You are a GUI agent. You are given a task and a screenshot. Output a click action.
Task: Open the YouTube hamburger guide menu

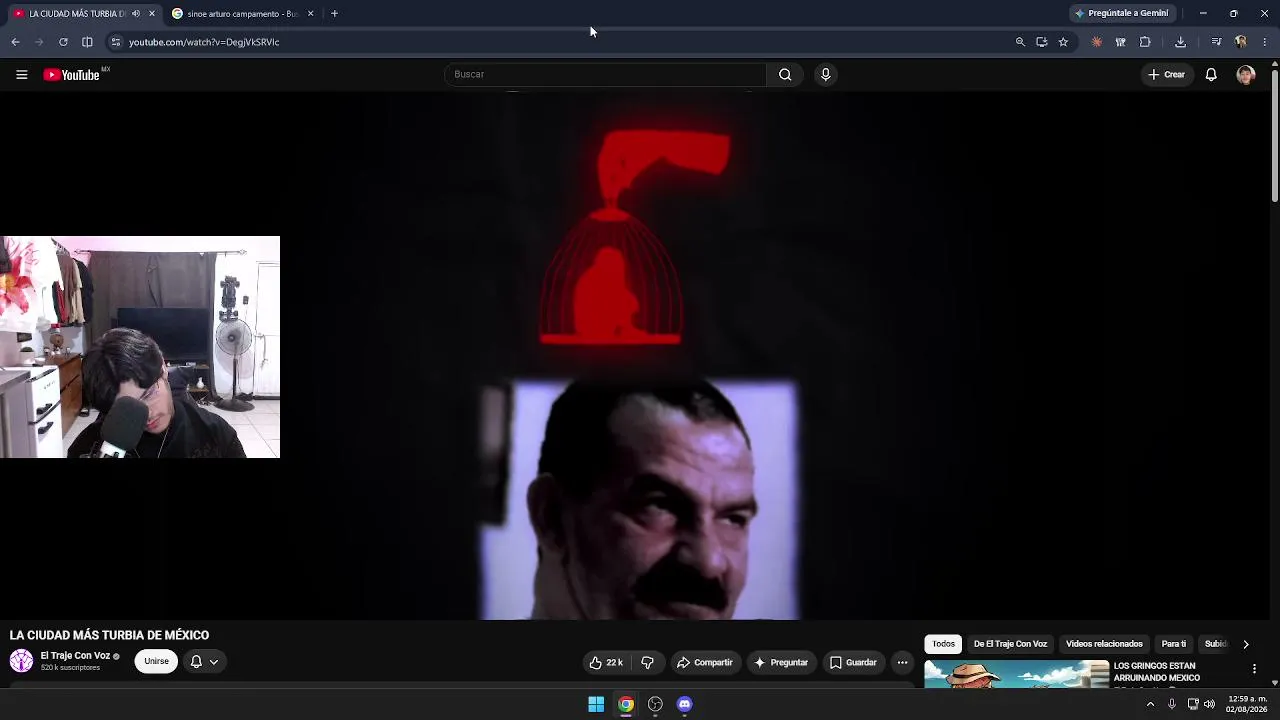click(21, 75)
